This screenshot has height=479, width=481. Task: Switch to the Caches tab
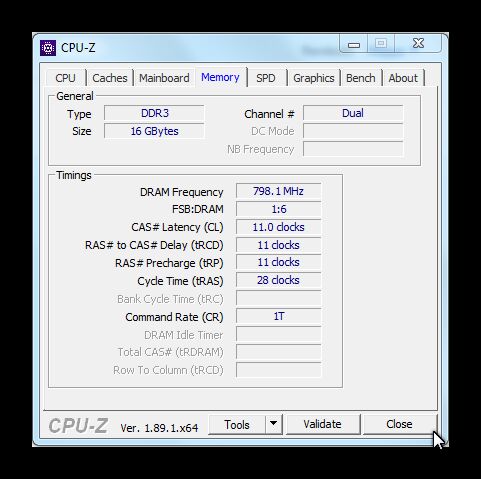pyautogui.click(x=110, y=78)
